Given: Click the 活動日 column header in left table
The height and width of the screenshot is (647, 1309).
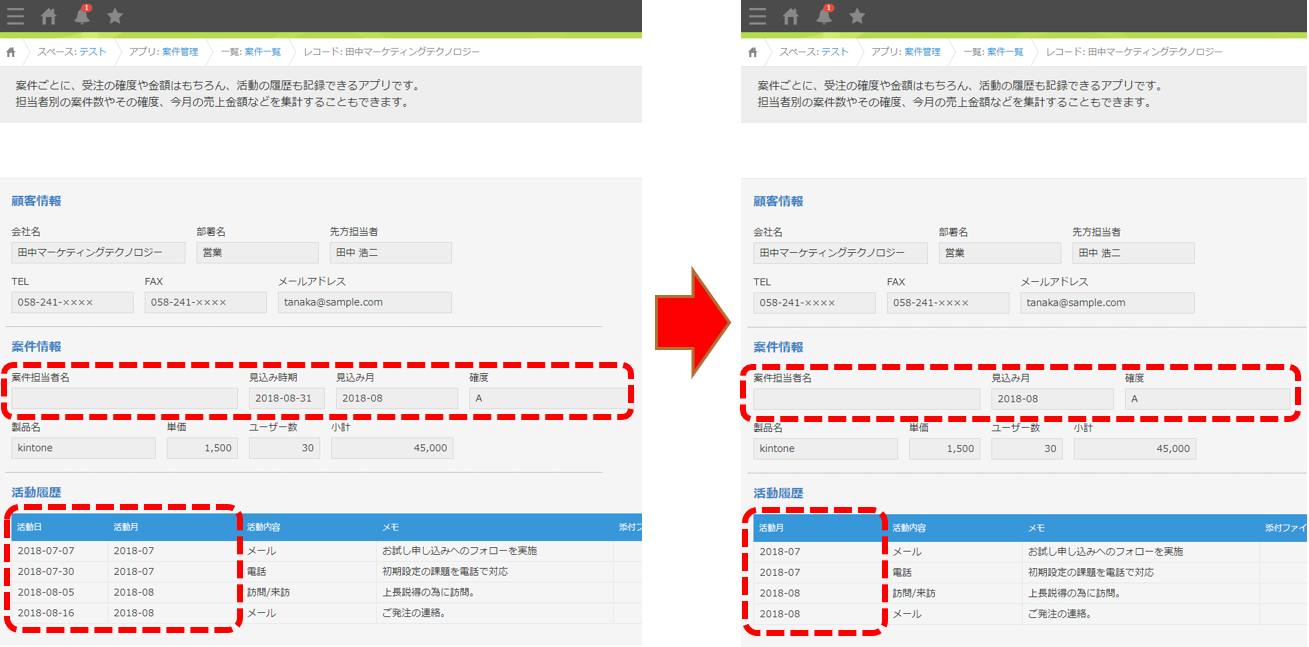Looking at the screenshot, I should tap(30, 527).
